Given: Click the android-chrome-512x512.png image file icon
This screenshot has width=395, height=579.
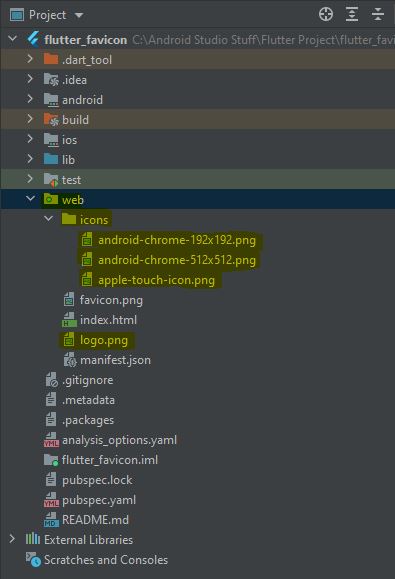Looking at the screenshot, I should coord(87,259).
